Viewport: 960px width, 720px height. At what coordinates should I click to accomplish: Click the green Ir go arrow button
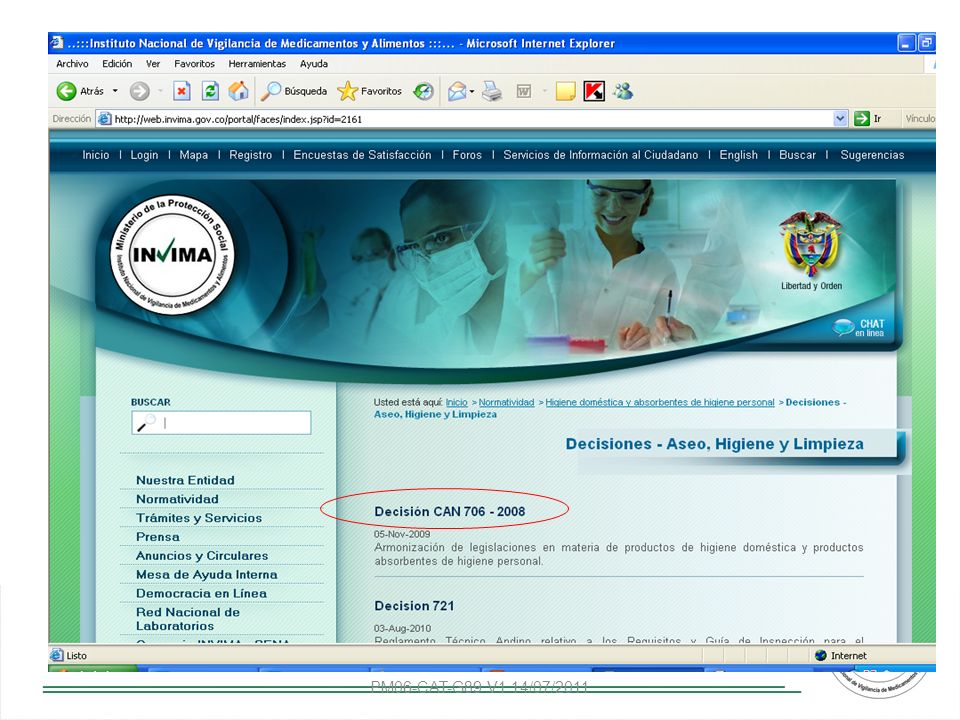pos(862,119)
